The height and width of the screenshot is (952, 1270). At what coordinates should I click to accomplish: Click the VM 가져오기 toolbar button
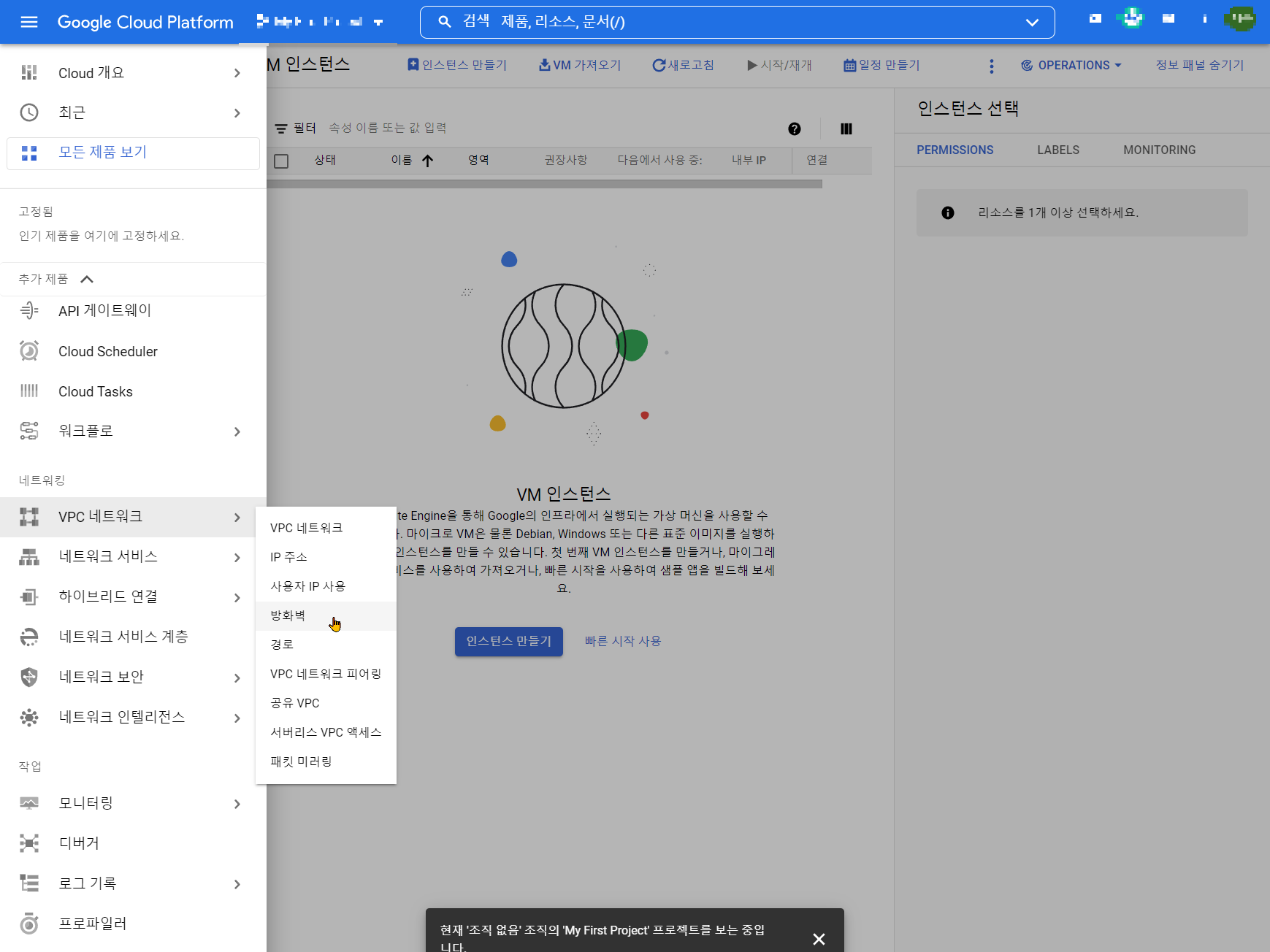[580, 65]
